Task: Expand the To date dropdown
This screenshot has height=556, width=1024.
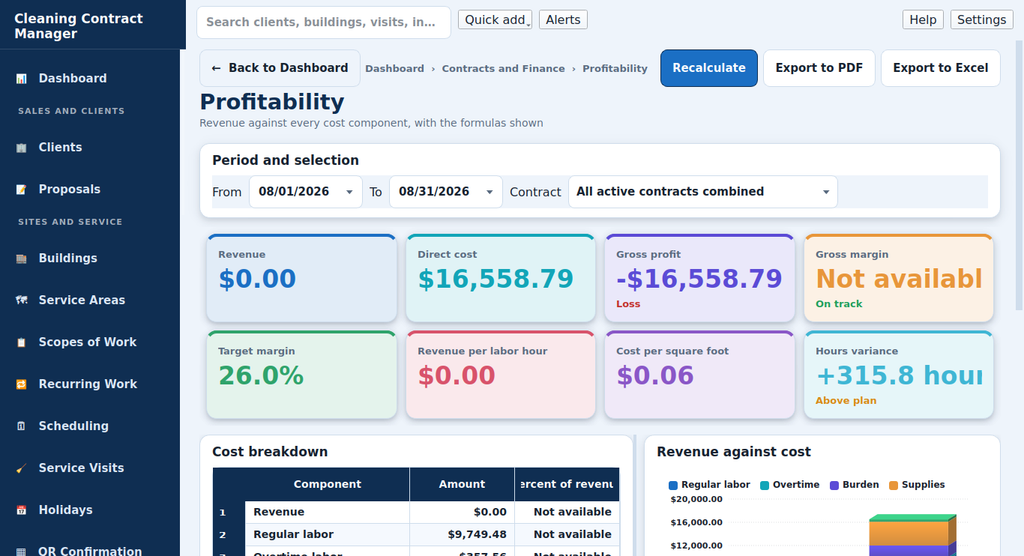Action: click(x=446, y=191)
